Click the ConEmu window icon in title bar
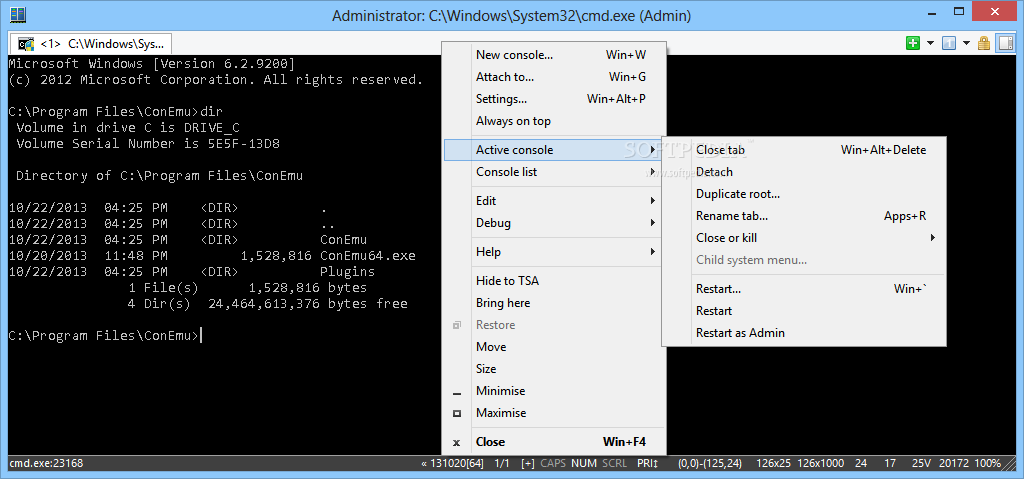This screenshot has height=479, width=1024. [x=18, y=14]
